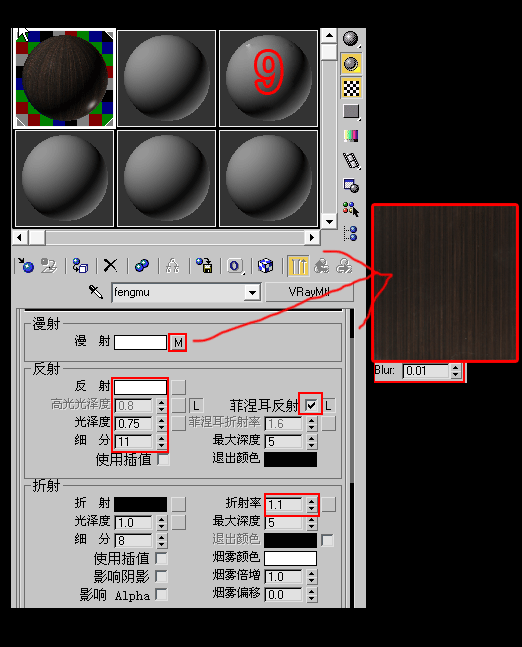Uncheck the 菲涅耳反射 checkbox

pos(311,406)
